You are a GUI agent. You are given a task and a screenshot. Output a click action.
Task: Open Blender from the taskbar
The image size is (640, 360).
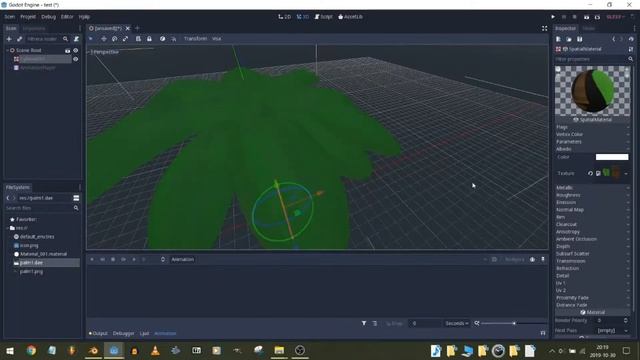(93, 351)
